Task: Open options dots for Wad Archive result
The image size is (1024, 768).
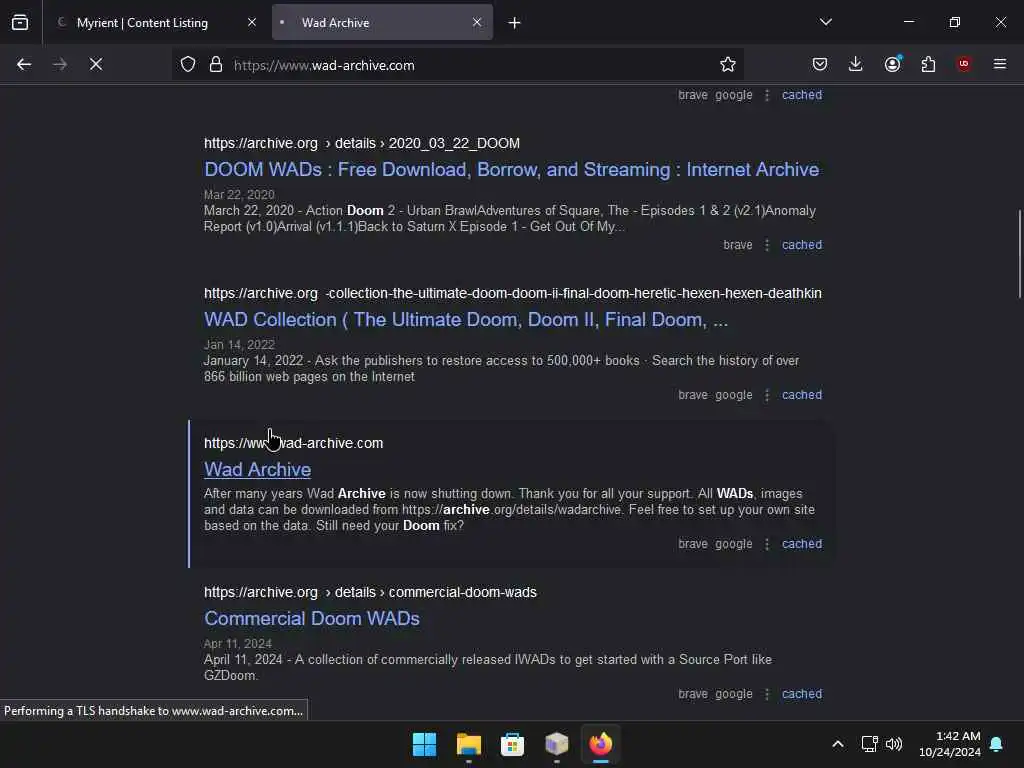Action: click(x=767, y=544)
